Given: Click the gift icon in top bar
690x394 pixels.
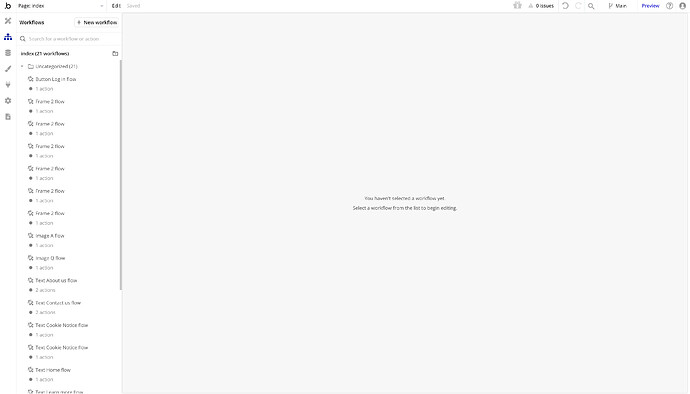Looking at the screenshot, I should 518,6.
